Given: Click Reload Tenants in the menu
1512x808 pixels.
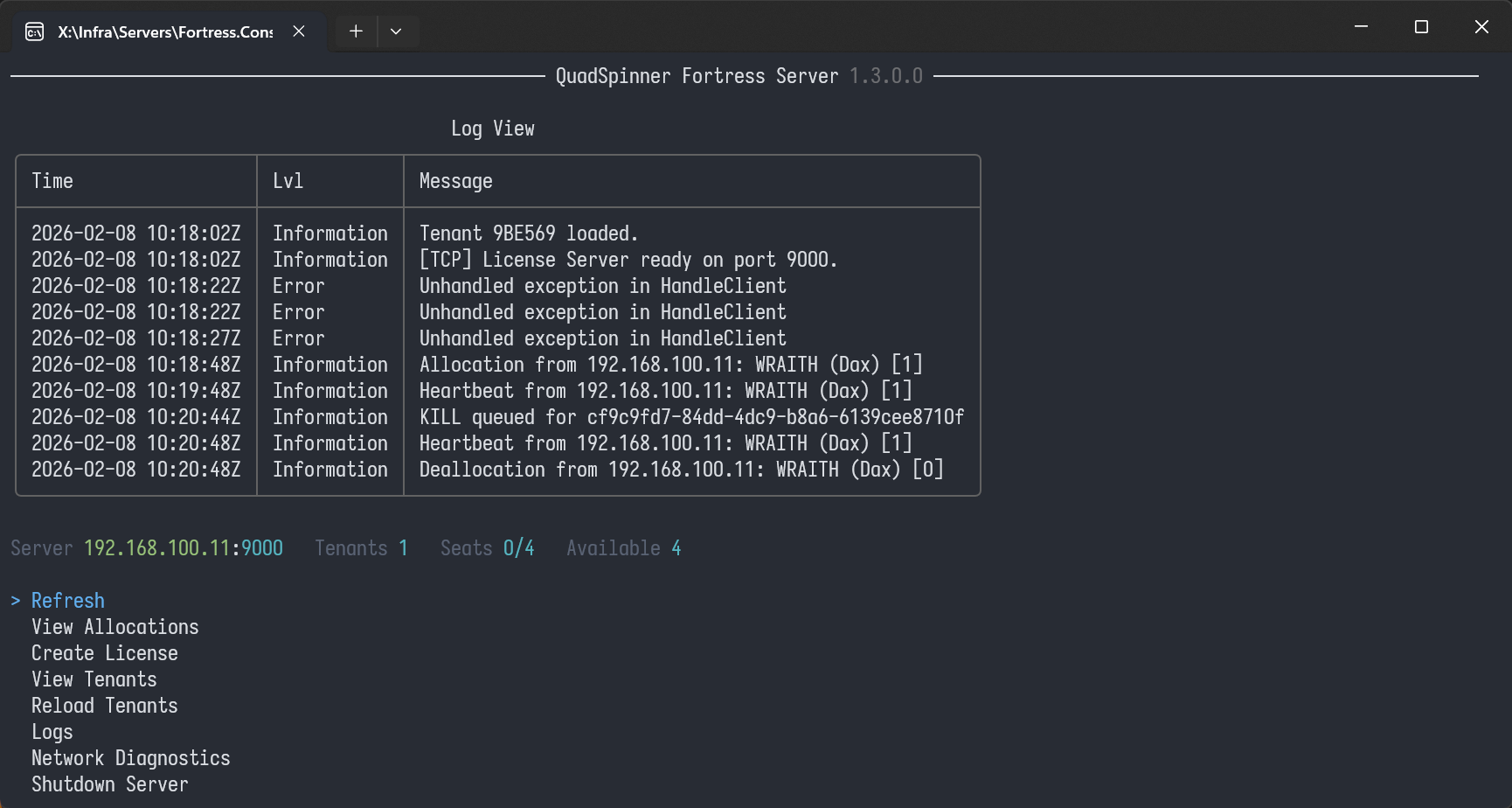Looking at the screenshot, I should click(x=104, y=706).
